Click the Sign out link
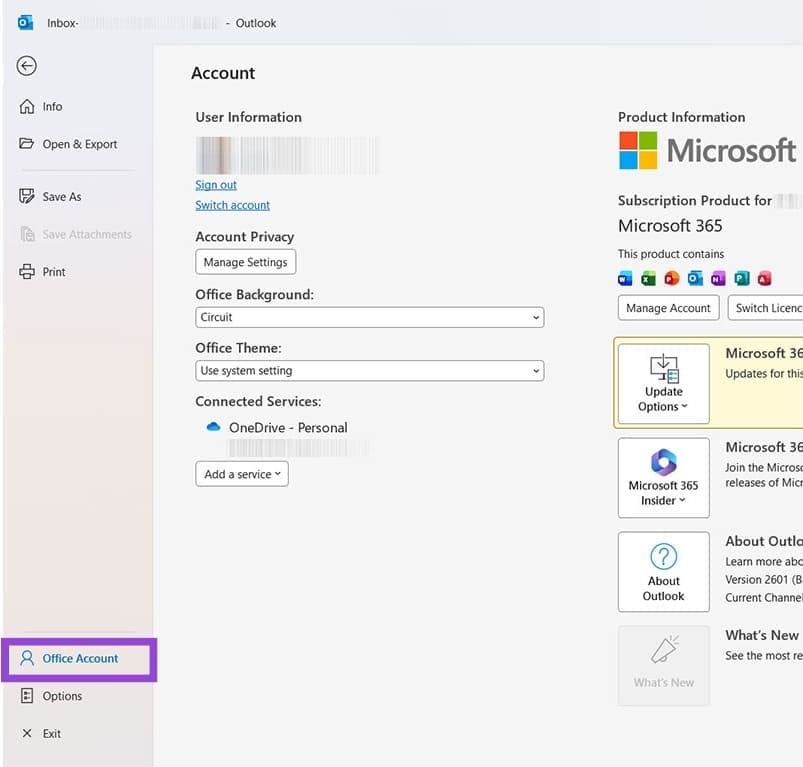 tap(215, 184)
